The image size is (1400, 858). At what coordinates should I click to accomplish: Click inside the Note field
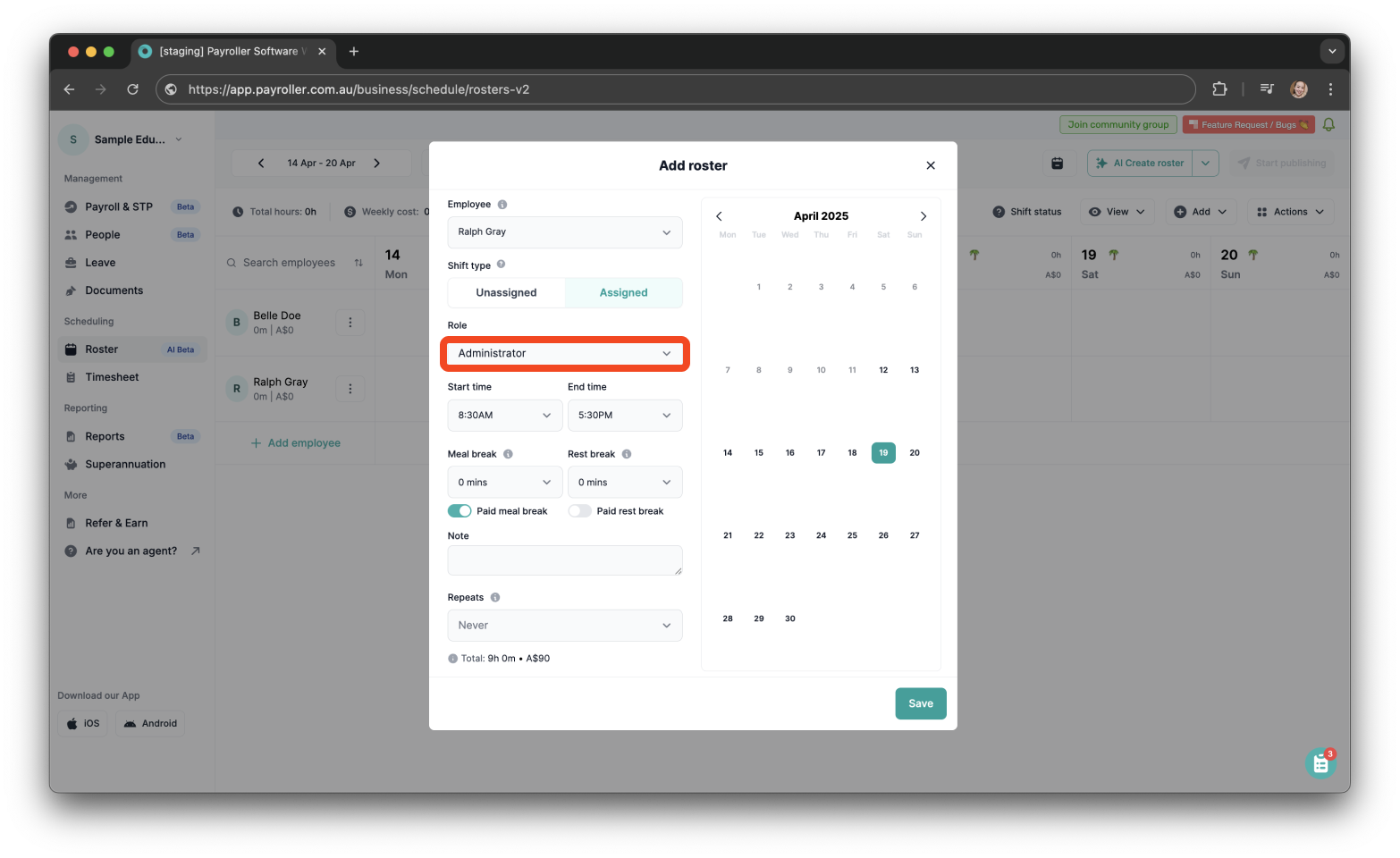[564, 560]
